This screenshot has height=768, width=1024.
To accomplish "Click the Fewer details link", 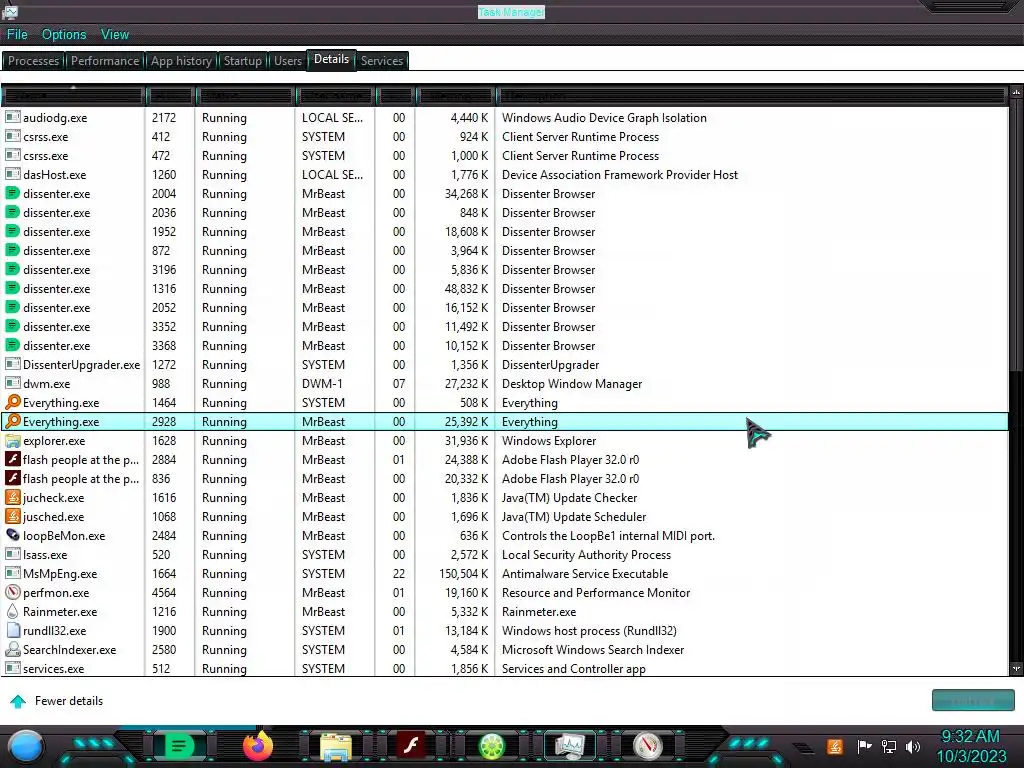I will [x=69, y=701].
